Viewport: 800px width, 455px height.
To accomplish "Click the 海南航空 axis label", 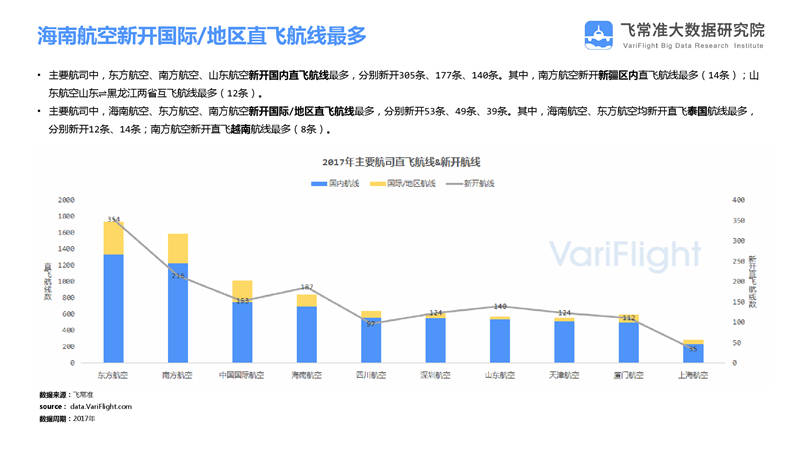I will [x=306, y=375].
